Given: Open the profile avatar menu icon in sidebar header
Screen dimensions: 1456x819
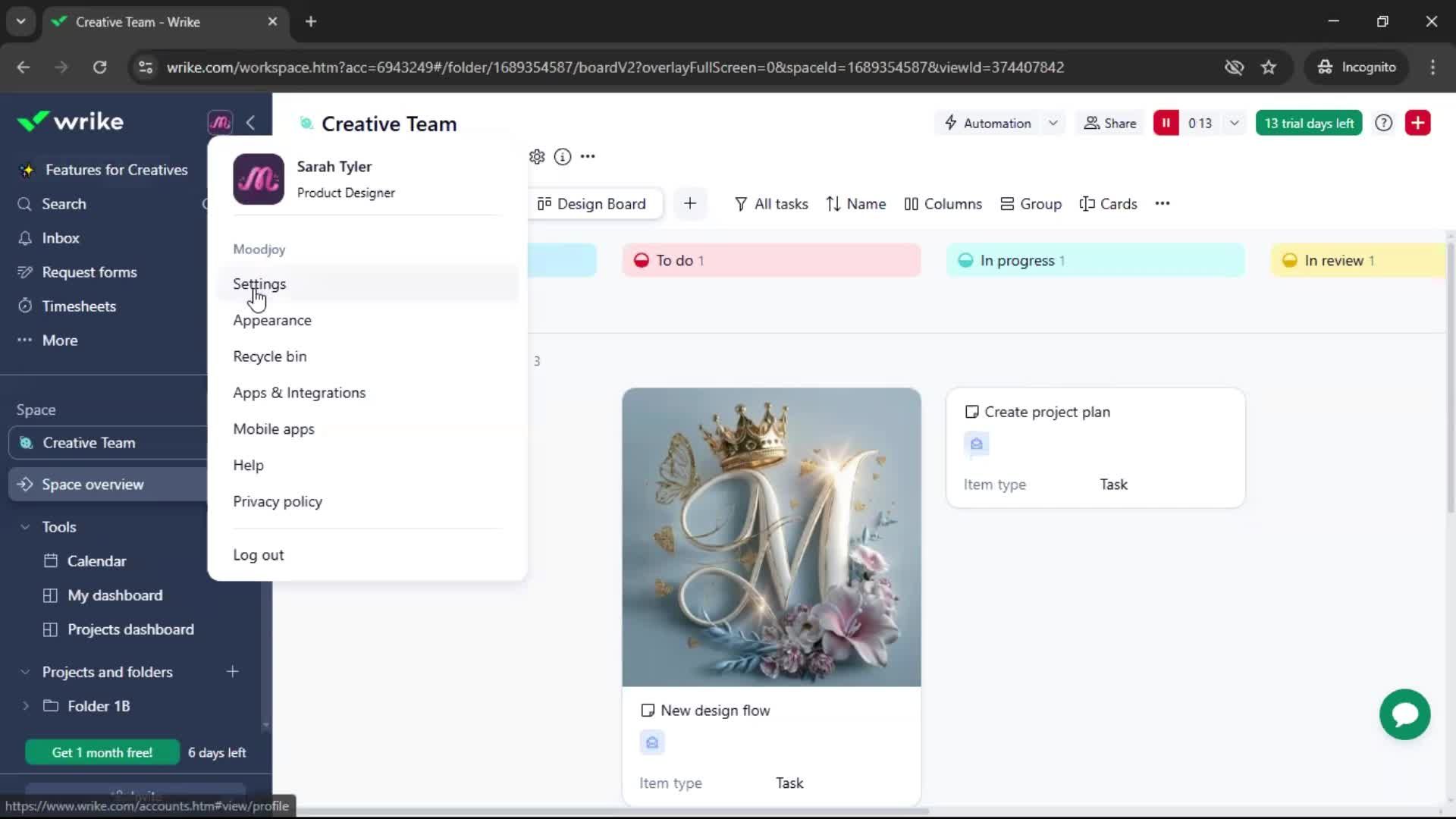Looking at the screenshot, I should pos(220,122).
